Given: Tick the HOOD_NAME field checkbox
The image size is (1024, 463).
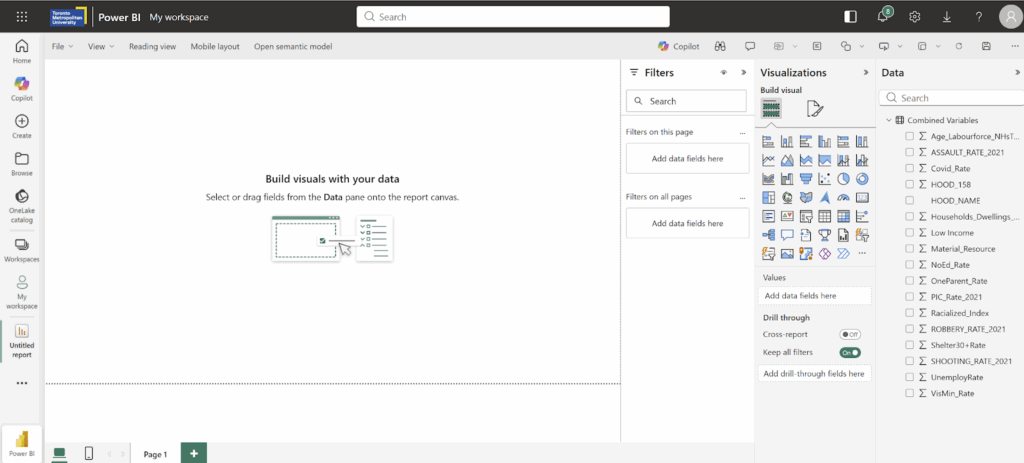Looking at the screenshot, I should 909,200.
